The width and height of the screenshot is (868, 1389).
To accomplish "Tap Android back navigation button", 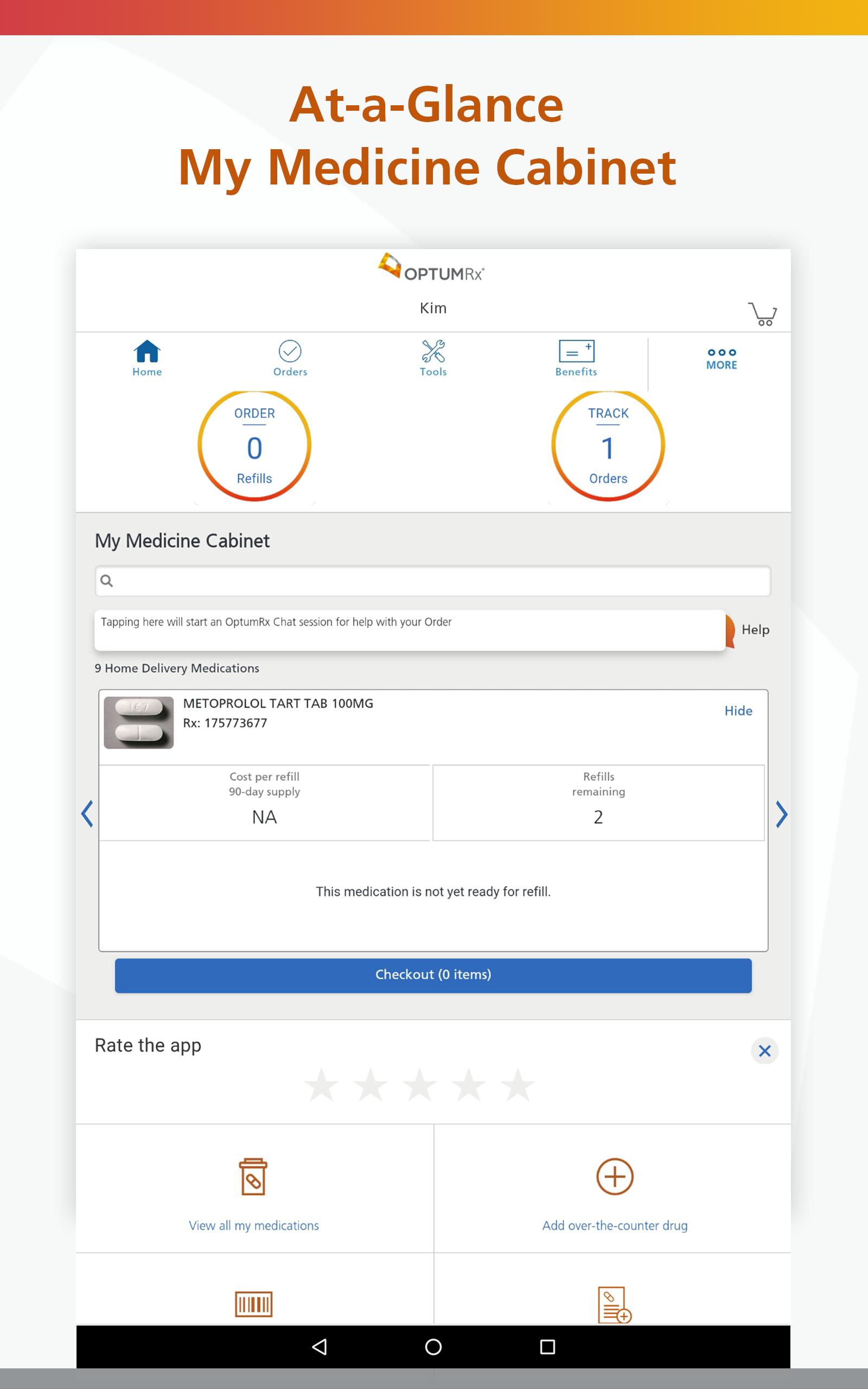I will [320, 1347].
